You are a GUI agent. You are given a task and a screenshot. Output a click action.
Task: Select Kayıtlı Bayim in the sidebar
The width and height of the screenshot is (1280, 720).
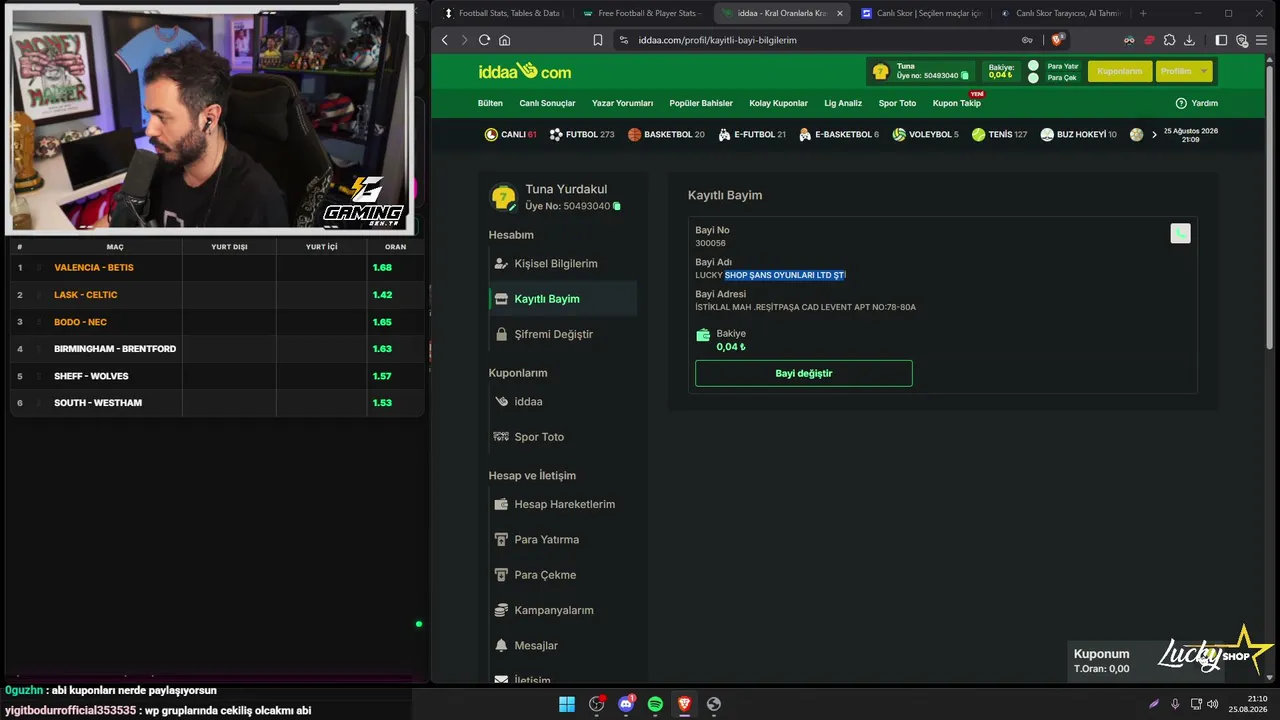coord(563,299)
